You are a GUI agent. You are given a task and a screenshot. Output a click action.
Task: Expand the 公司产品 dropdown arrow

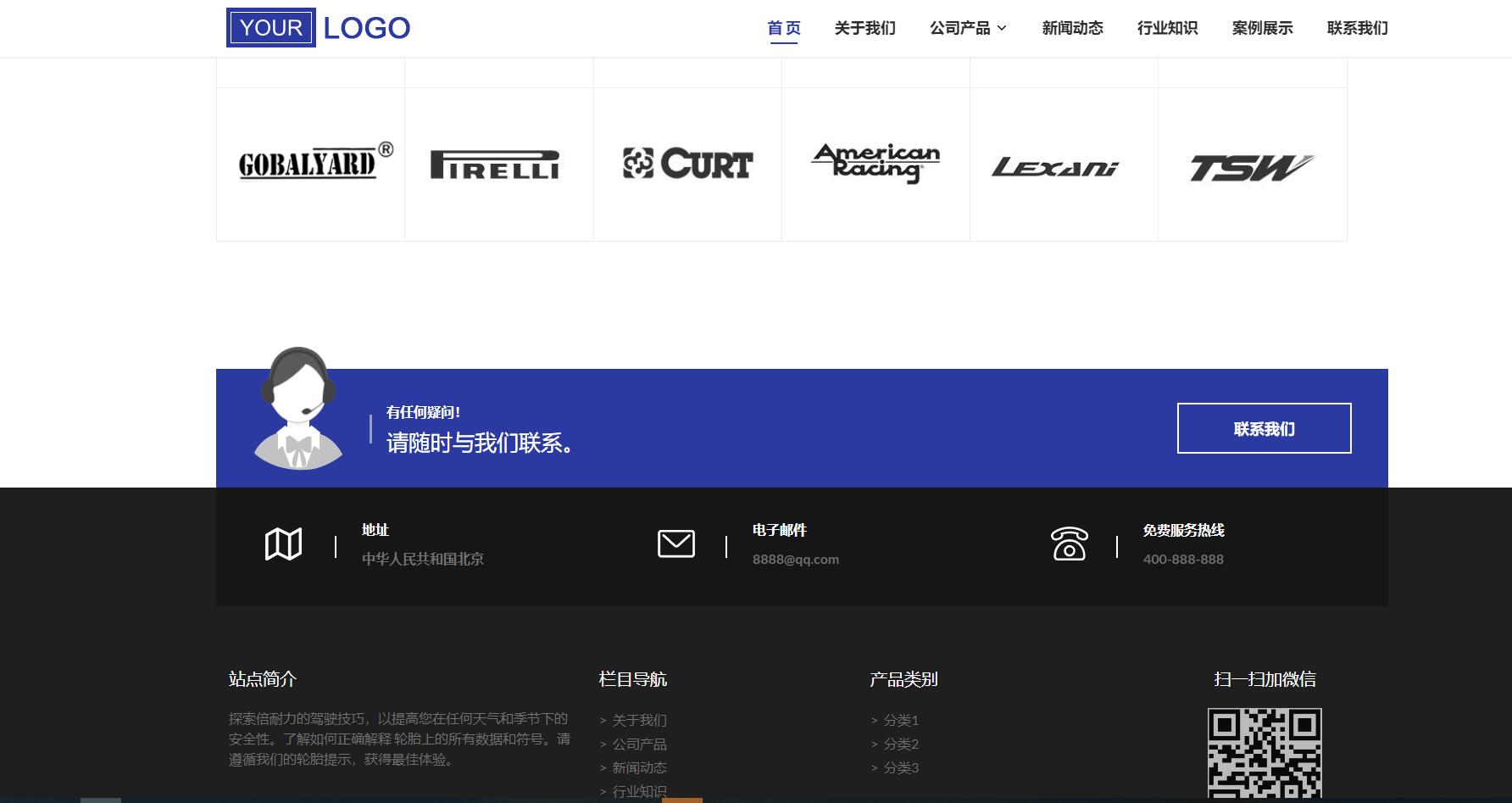(x=1002, y=28)
